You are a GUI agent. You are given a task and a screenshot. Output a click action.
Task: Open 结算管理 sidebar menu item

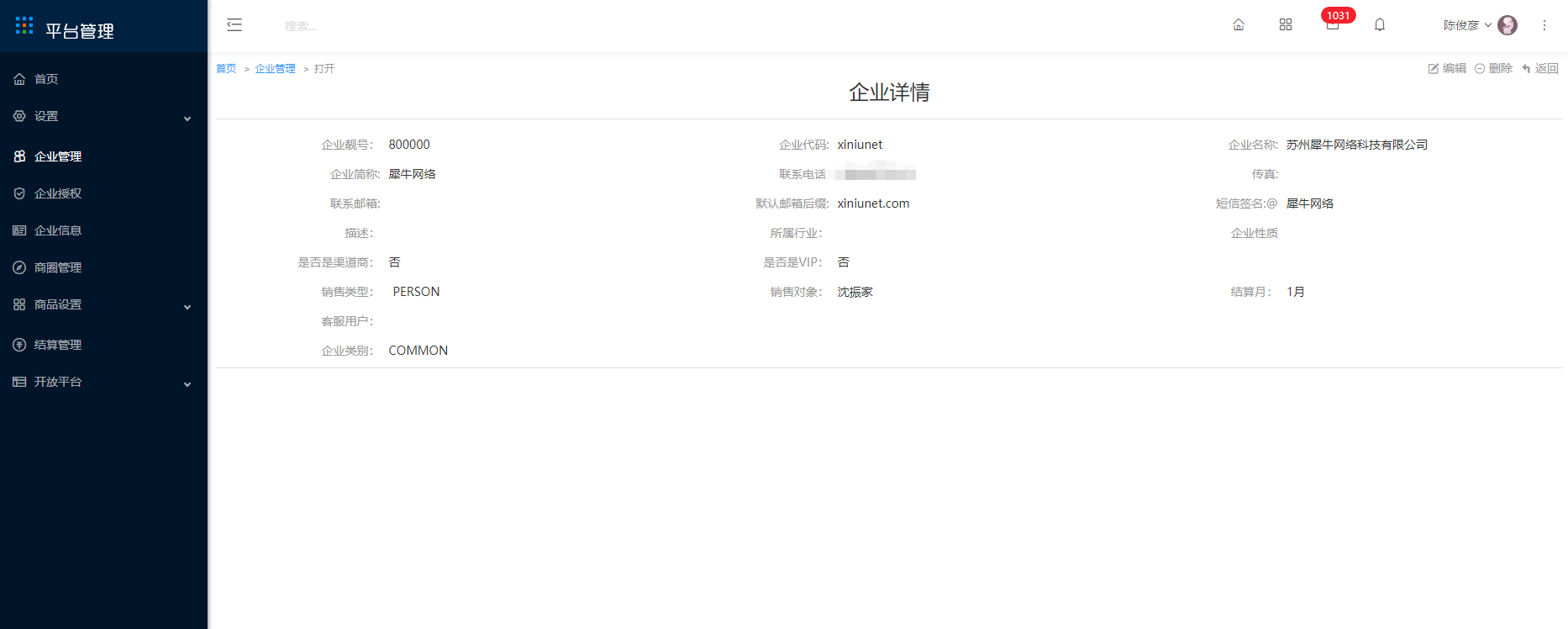click(103, 345)
